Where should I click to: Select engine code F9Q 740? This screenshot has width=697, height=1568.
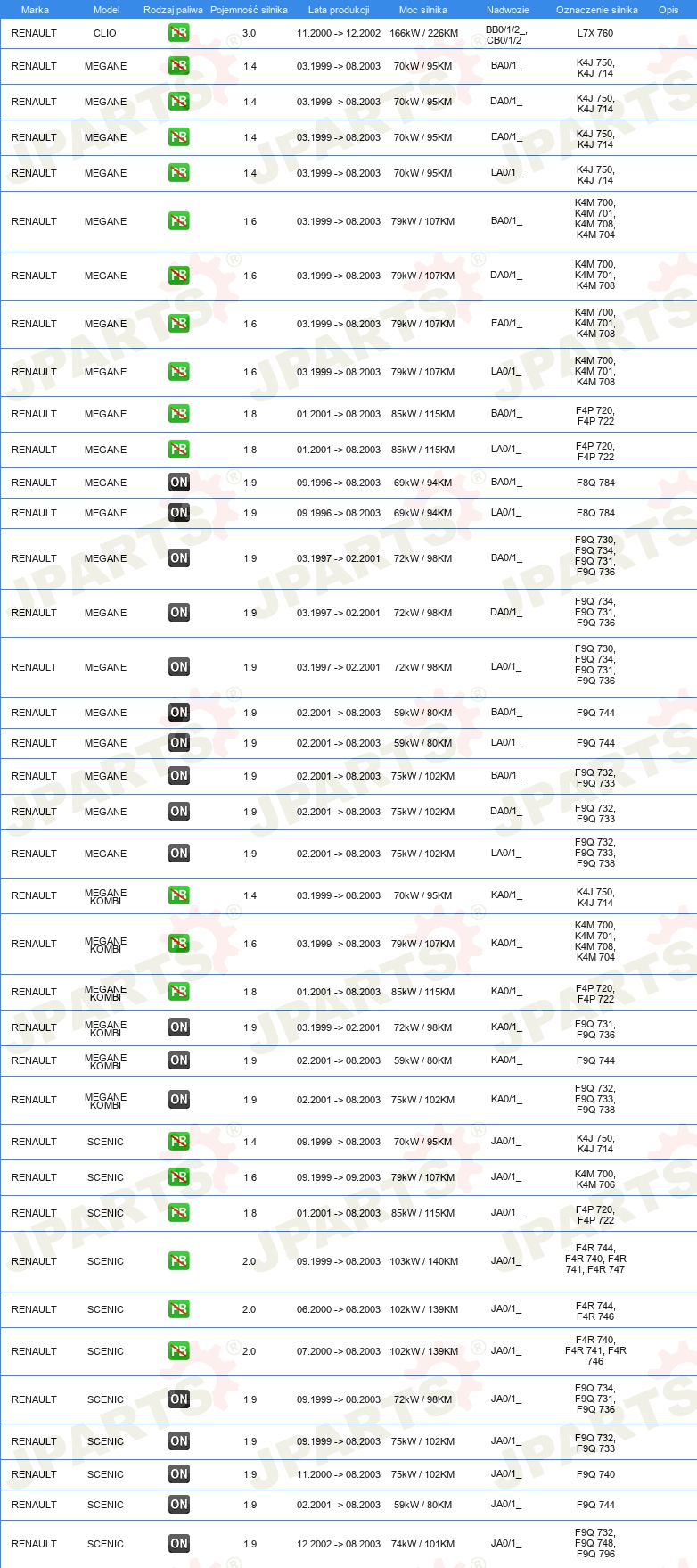[595, 1474]
